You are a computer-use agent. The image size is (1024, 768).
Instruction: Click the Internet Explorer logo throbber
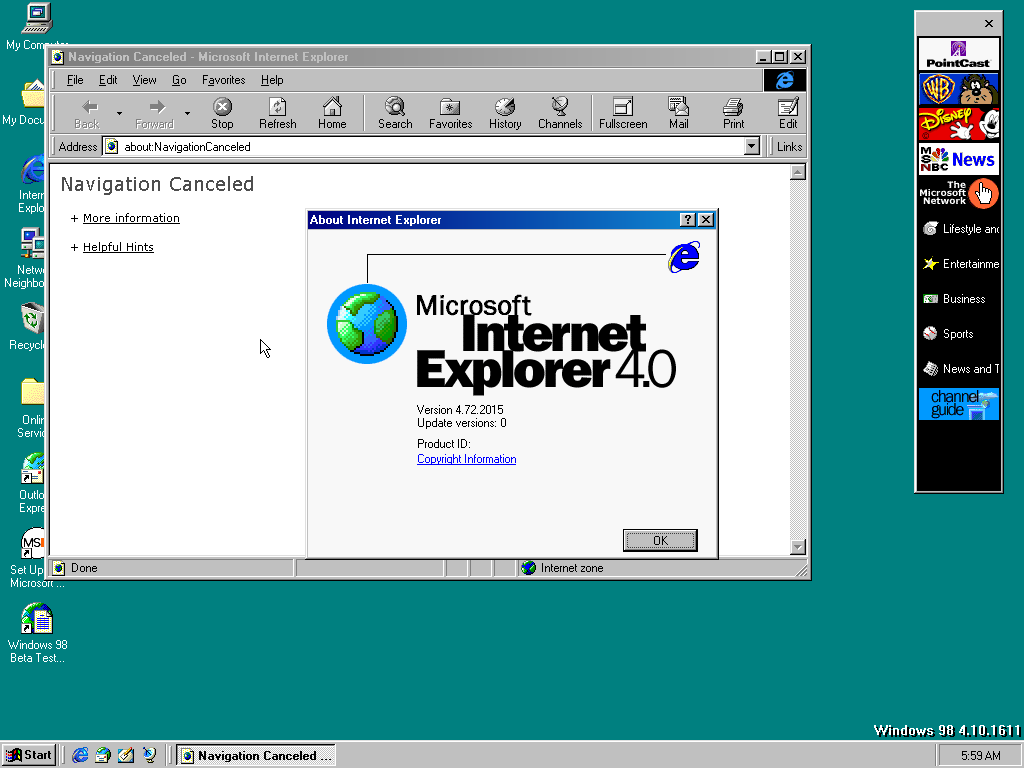click(x=784, y=80)
